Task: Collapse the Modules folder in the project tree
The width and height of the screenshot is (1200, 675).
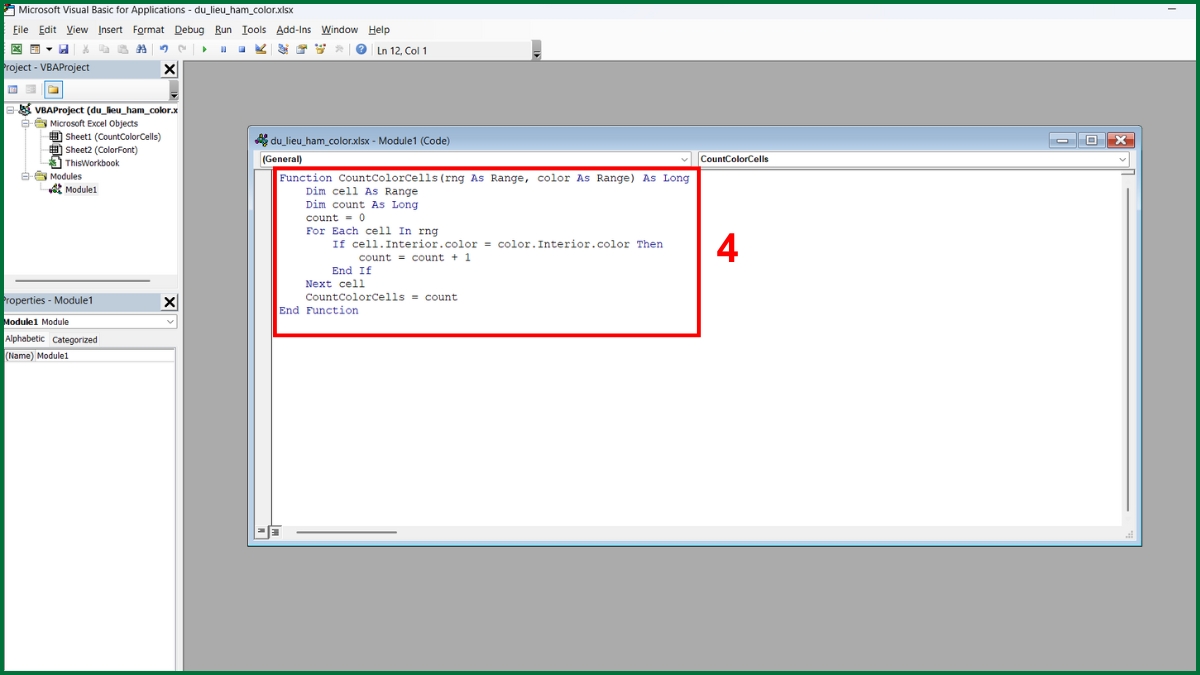Action: click(26, 176)
